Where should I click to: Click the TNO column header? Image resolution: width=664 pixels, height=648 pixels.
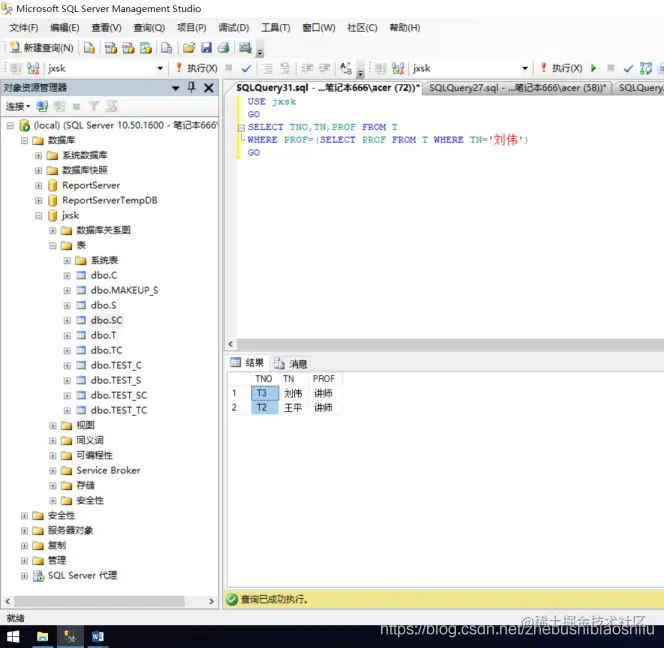tap(264, 379)
